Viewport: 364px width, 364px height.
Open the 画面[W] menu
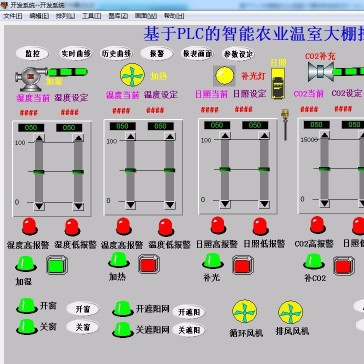point(146,16)
